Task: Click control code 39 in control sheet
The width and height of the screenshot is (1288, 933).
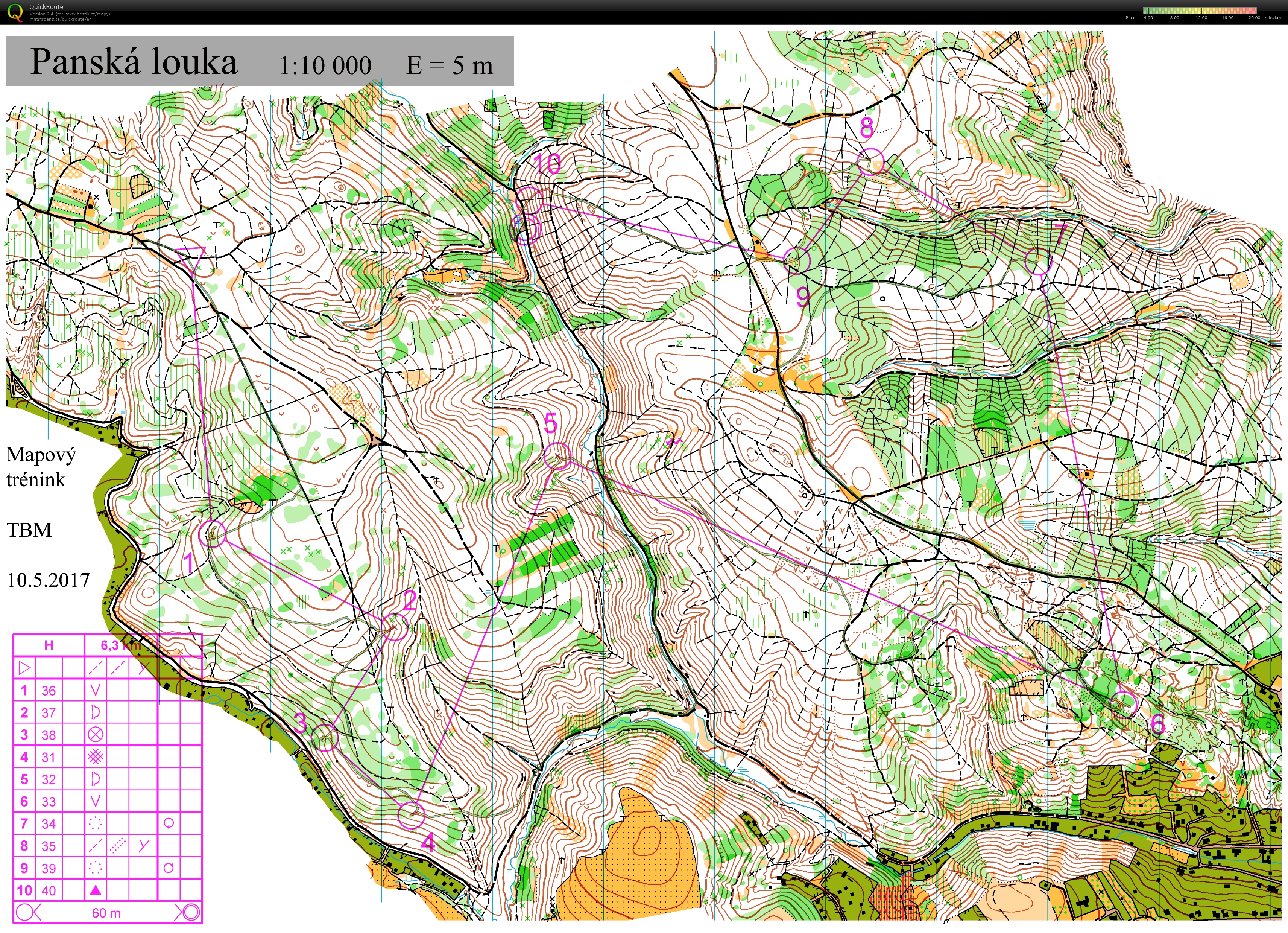Action: pyautogui.click(x=49, y=868)
